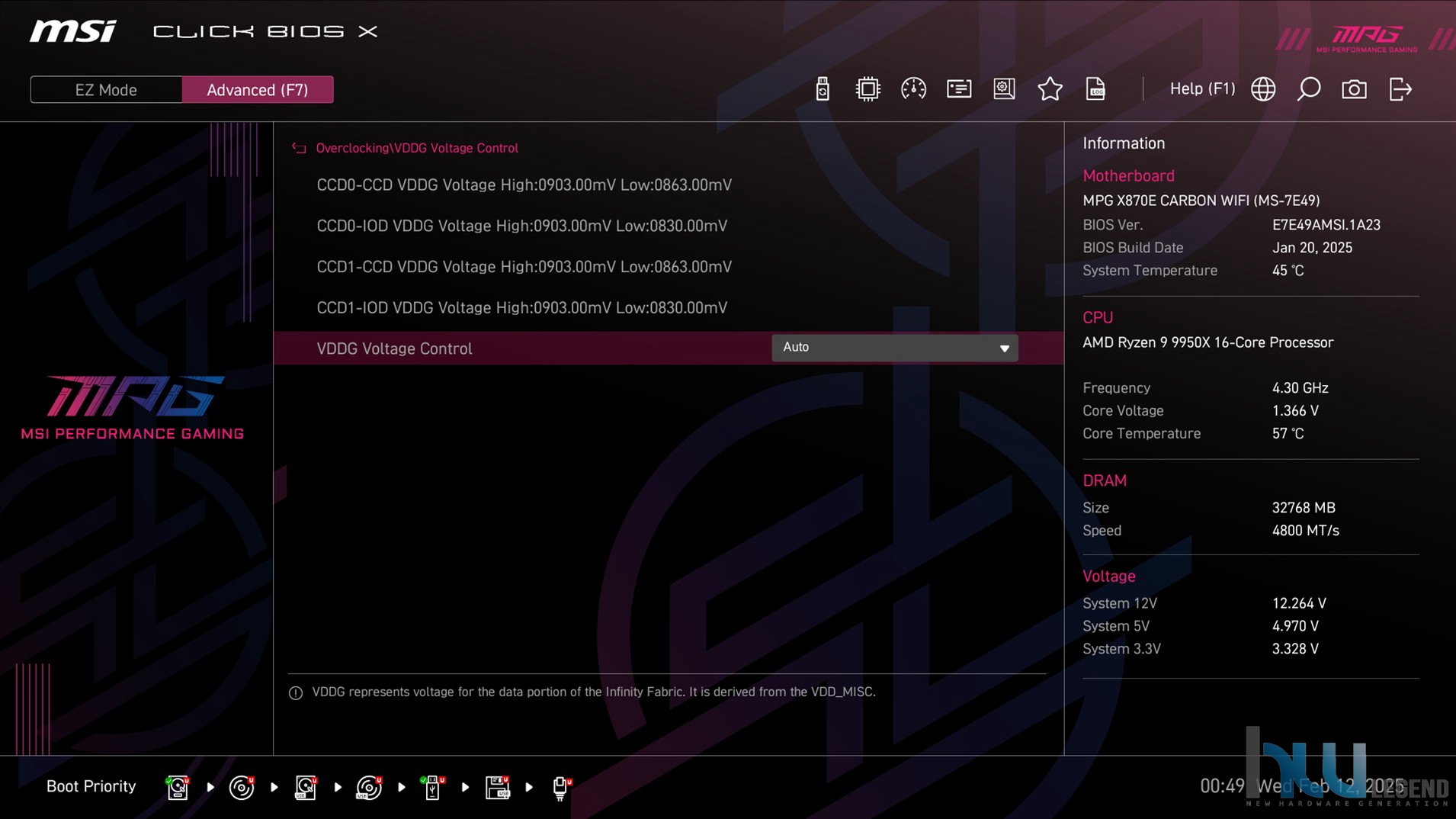Viewport: 1456px width, 819px height.
Task: Click the MPG X870E CARBON WIFI model text
Action: coord(1201,201)
